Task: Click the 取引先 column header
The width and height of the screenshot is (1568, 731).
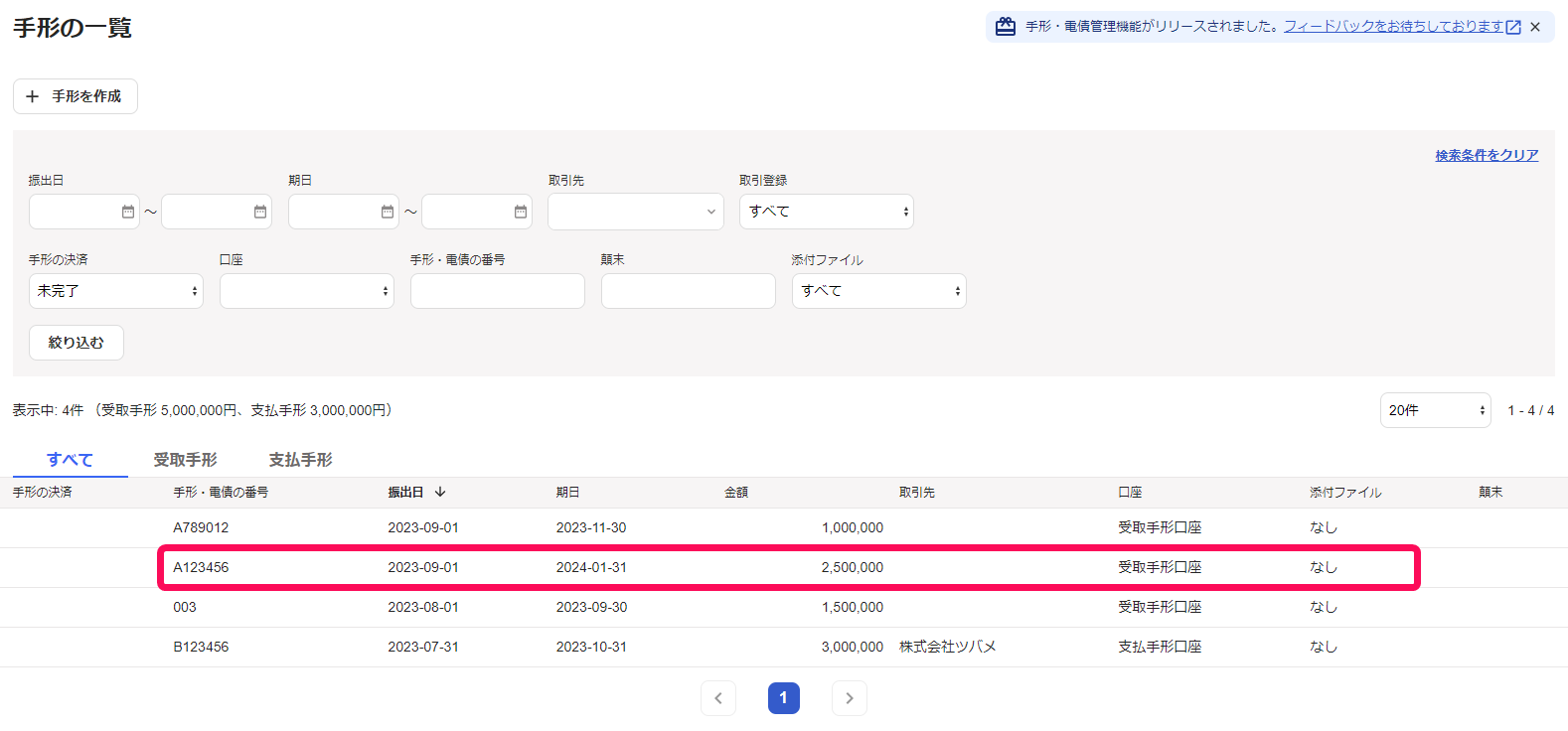Action: (917, 492)
